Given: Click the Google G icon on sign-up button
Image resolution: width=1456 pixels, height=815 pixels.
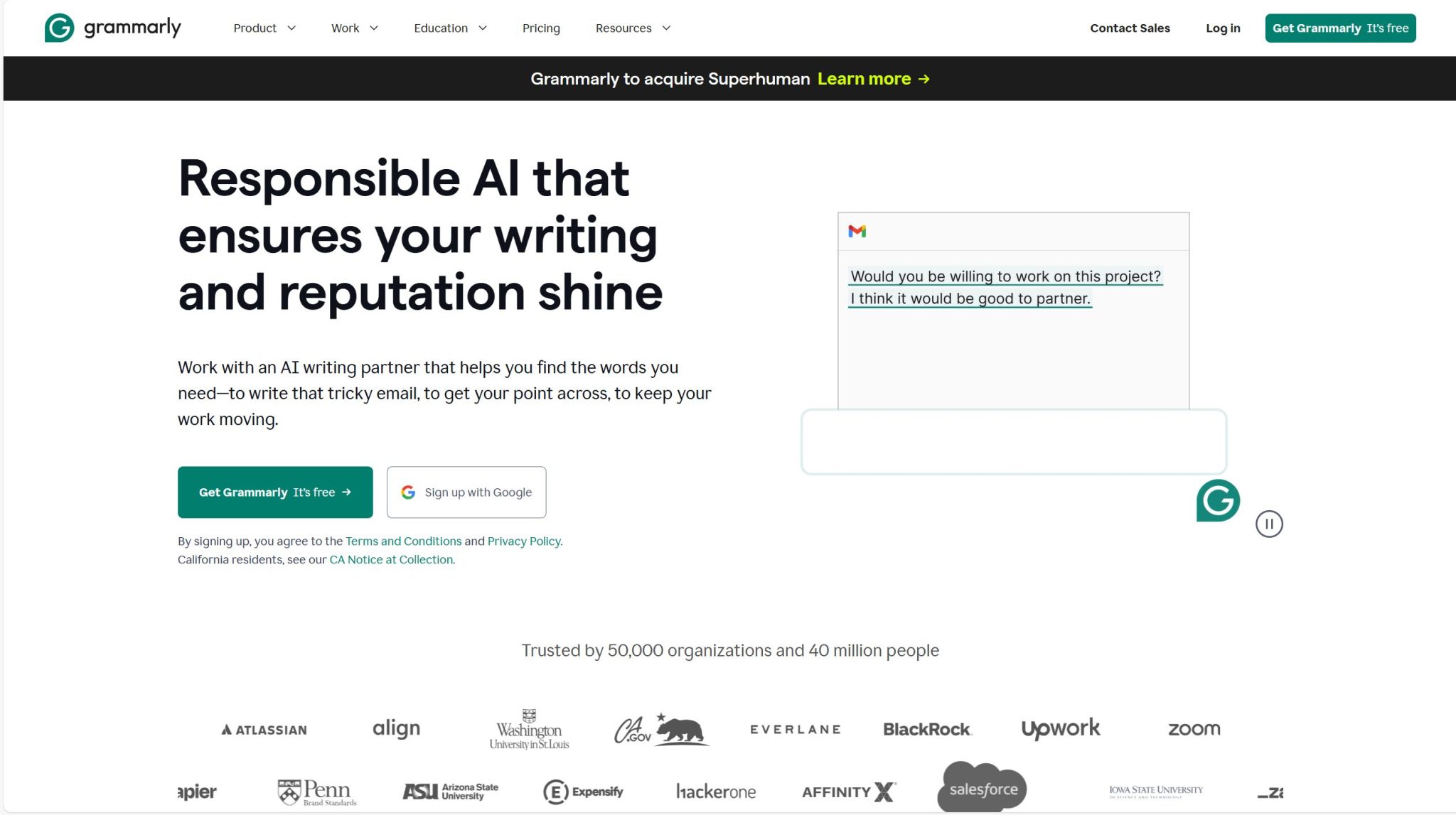Looking at the screenshot, I should pyautogui.click(x=408, y=492).
